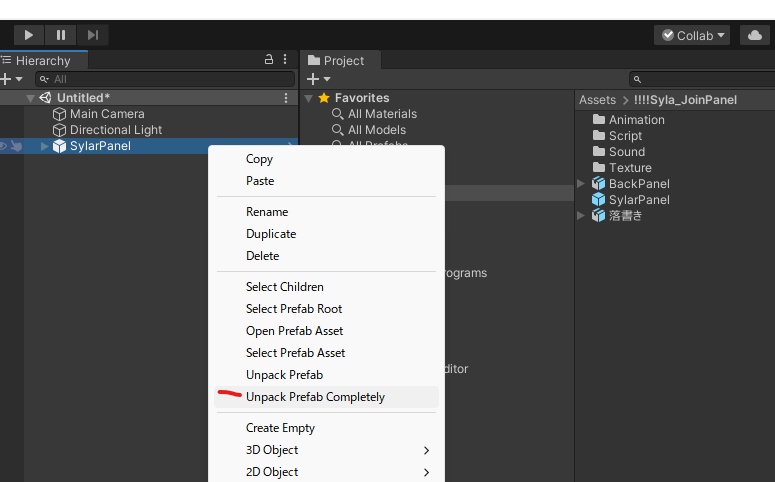Click the Assets breadcrumb link

[597, 100]
